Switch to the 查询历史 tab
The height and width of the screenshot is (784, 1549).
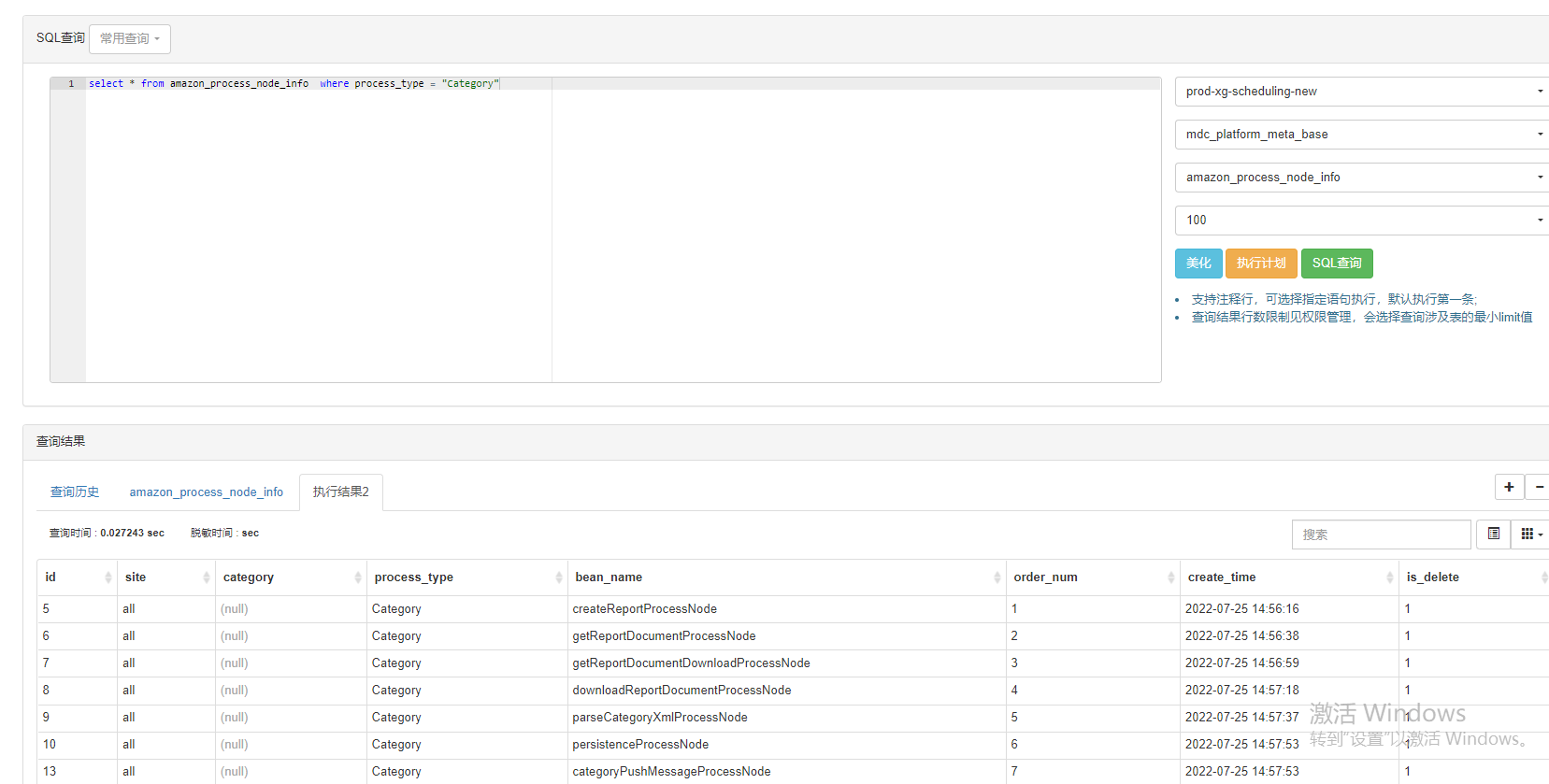click(x=75, y=492)
